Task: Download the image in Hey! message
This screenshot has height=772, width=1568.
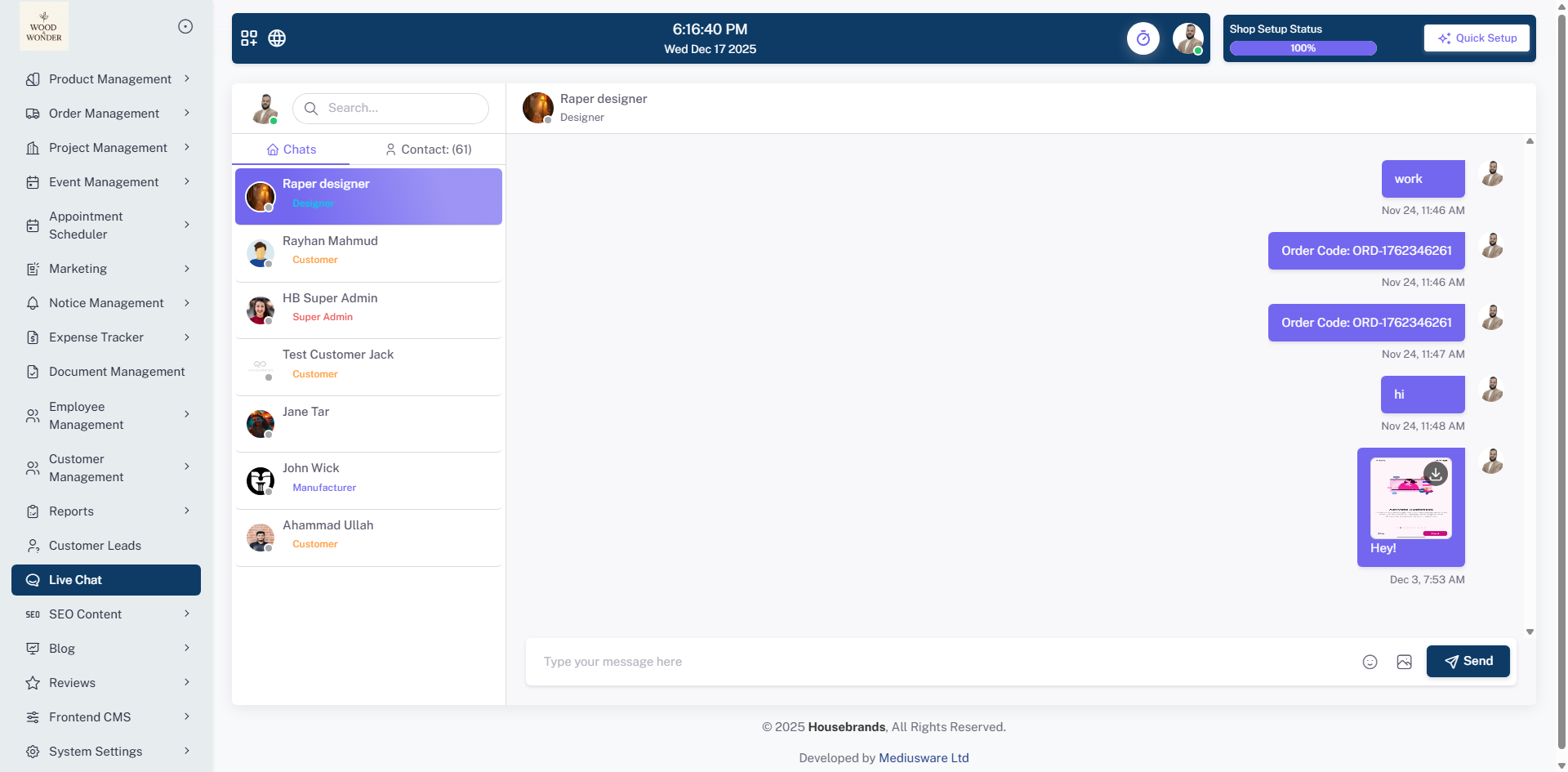Action: 1435,474
